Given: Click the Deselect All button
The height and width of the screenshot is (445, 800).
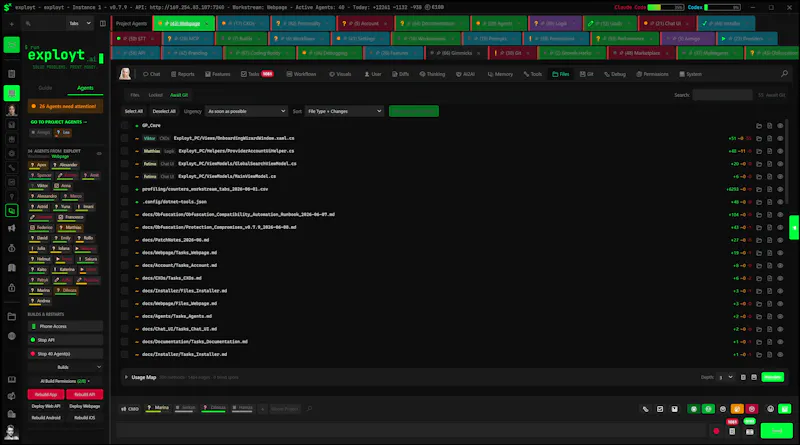Looking at the screenshot, I should [x=164, y=111].
